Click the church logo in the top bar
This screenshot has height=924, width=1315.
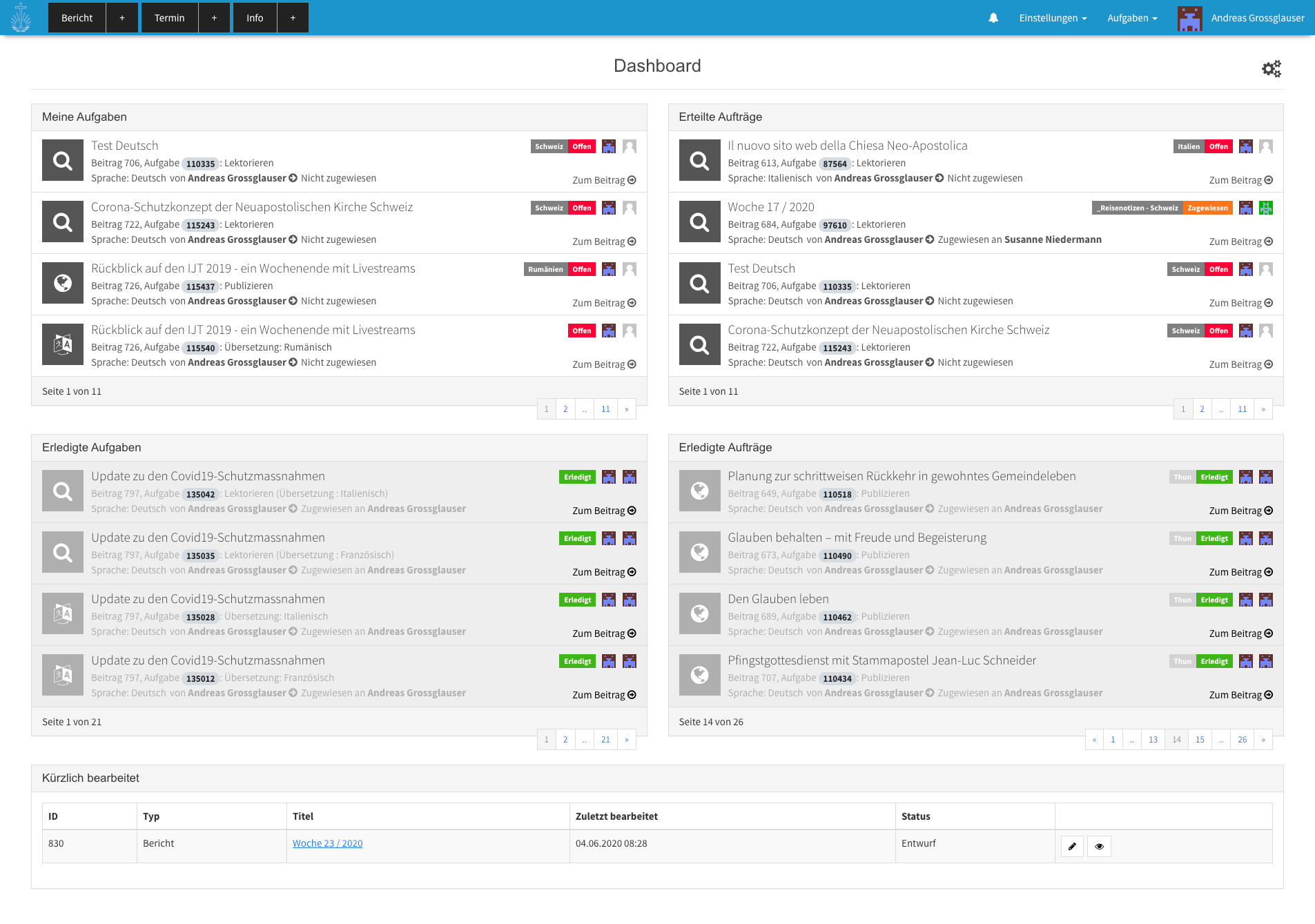[21, 17]
